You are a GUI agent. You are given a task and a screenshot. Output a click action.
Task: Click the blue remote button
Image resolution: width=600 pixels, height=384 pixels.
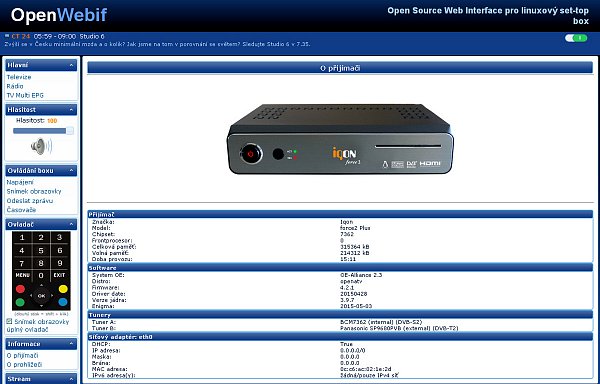tap(63, 302)
